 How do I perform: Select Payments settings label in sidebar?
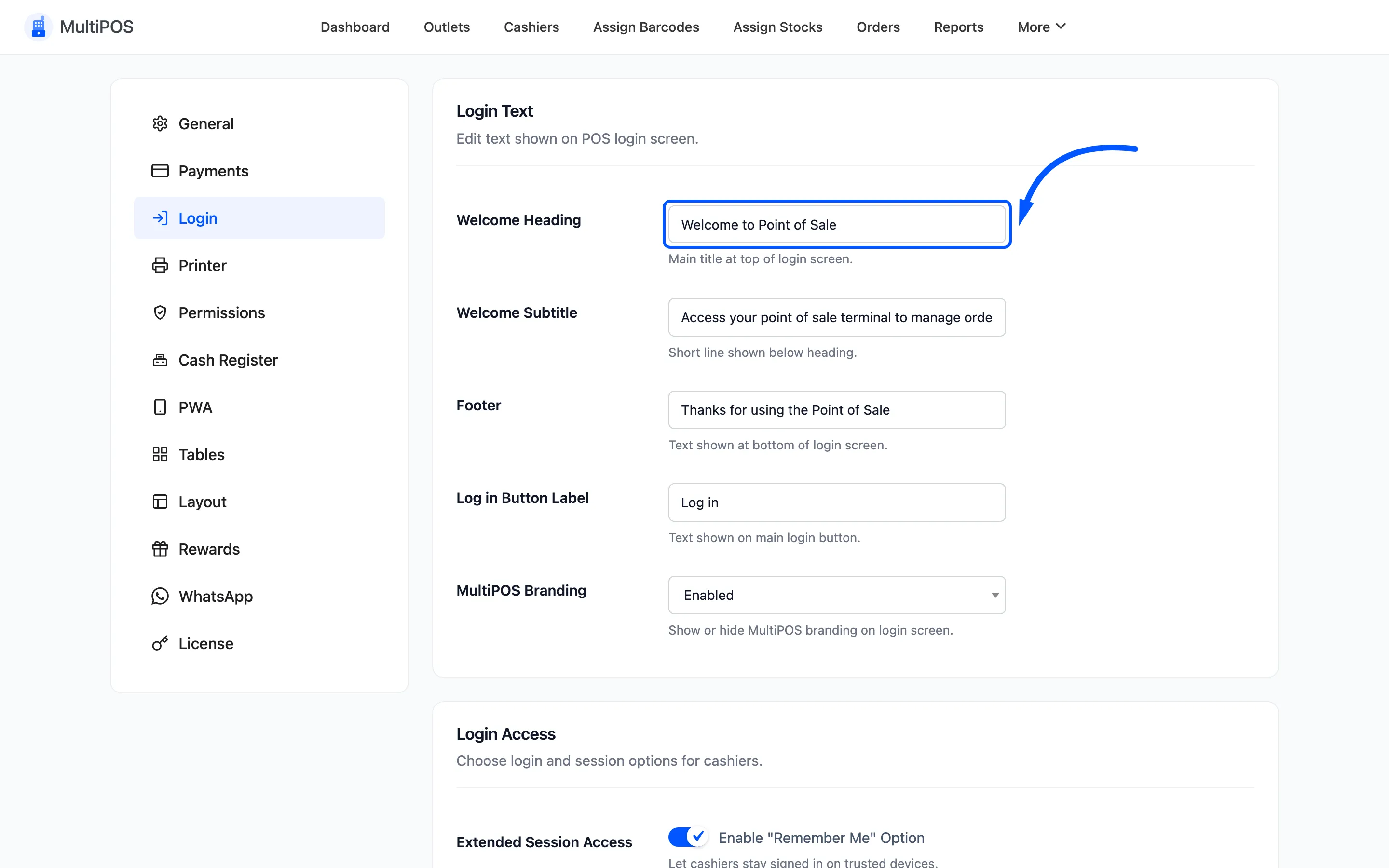click(x=214, y=171)
